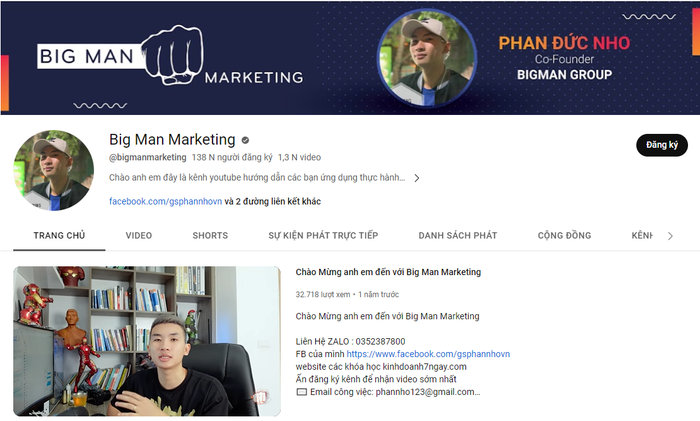Select the TRANG CHỦ tab
This screenshot has height=421, width=700.
(59, 235)
